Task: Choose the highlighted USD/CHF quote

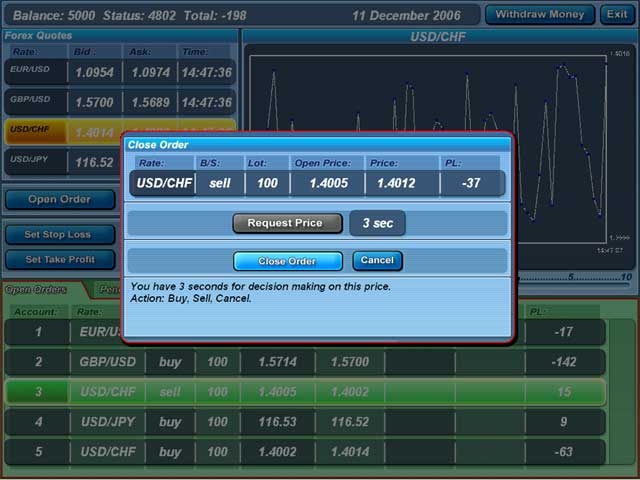Action: [x=60, y=131]
